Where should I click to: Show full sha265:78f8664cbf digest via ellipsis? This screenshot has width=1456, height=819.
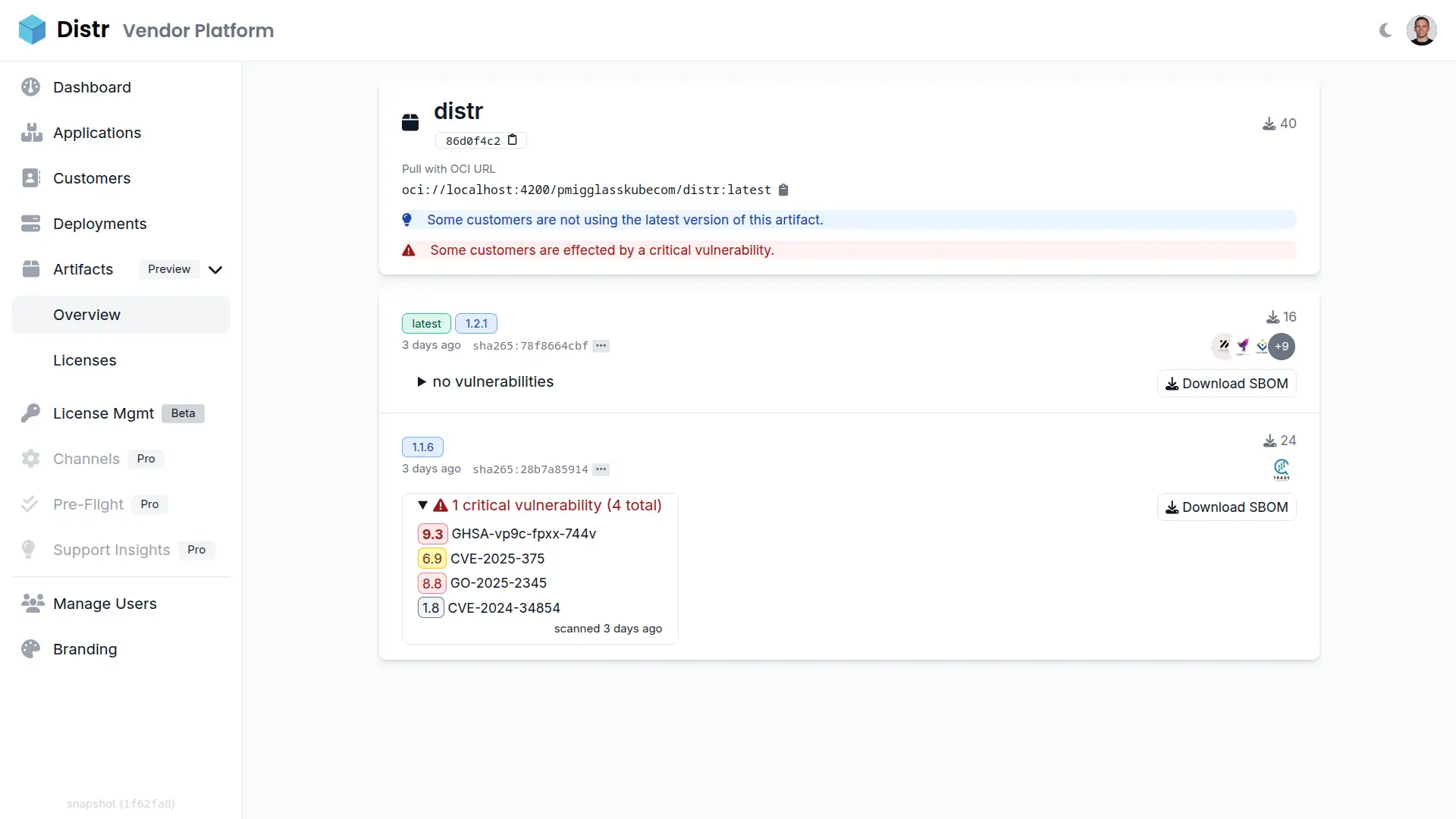point(601,346)
